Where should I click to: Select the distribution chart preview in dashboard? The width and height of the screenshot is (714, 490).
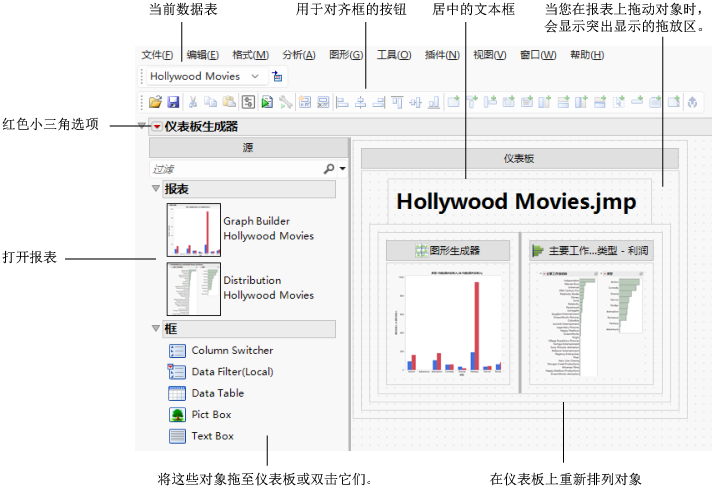(592, 324)
